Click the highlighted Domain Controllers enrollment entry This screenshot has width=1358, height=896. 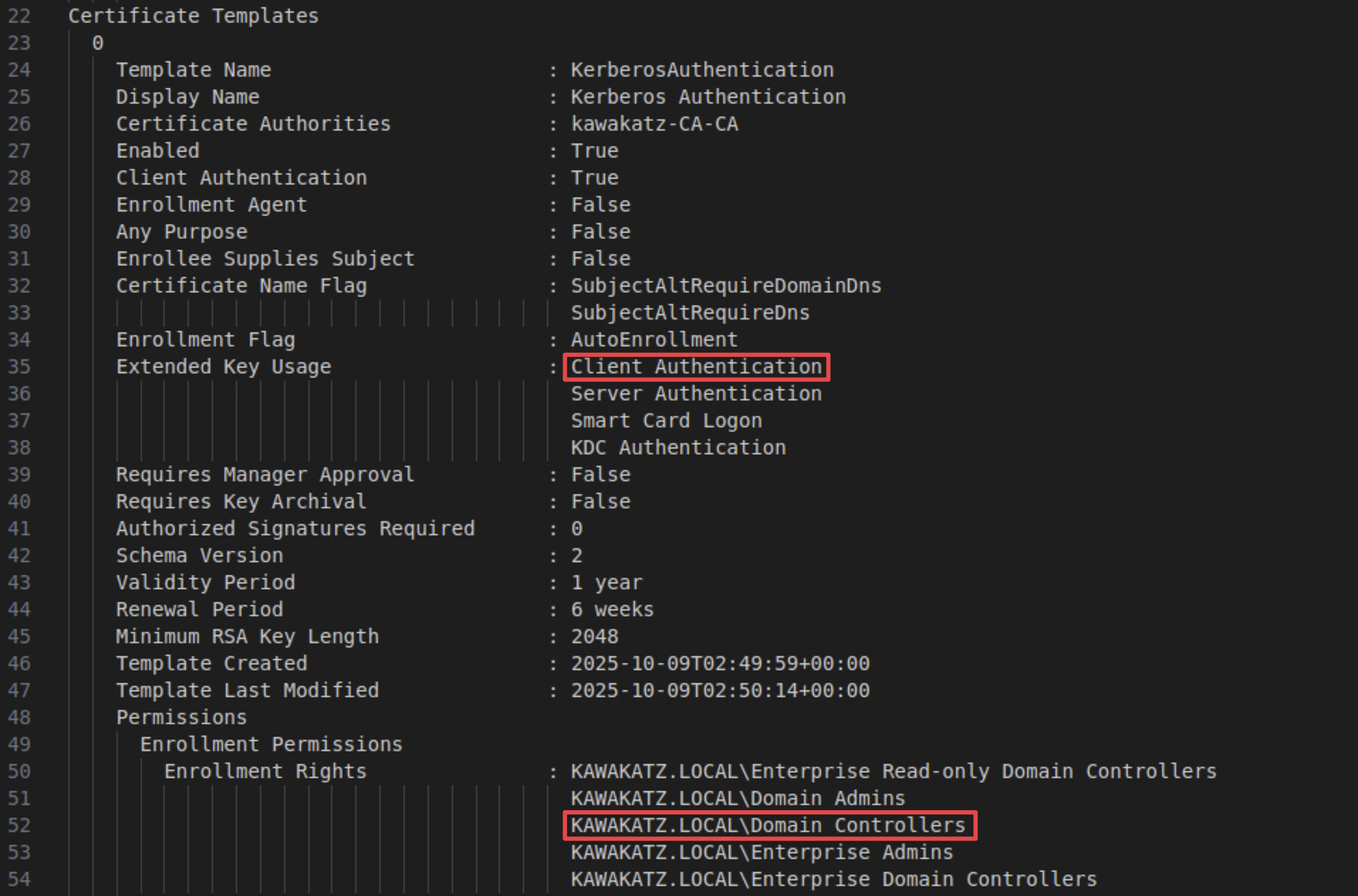(x=768, y=826)
